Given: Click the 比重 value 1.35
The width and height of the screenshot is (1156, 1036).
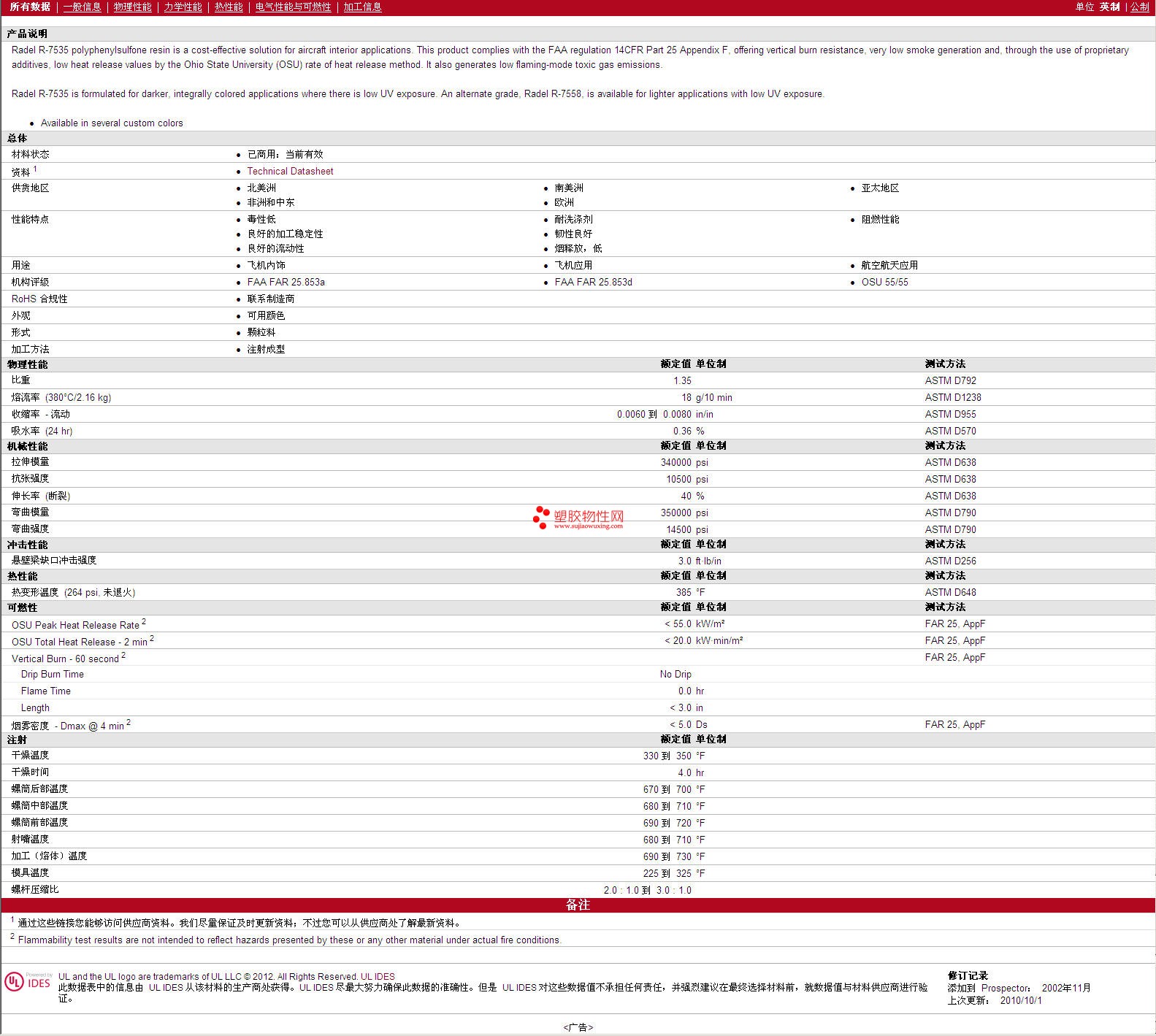Looking at the screenshot, I should click(x=682, y=381).
